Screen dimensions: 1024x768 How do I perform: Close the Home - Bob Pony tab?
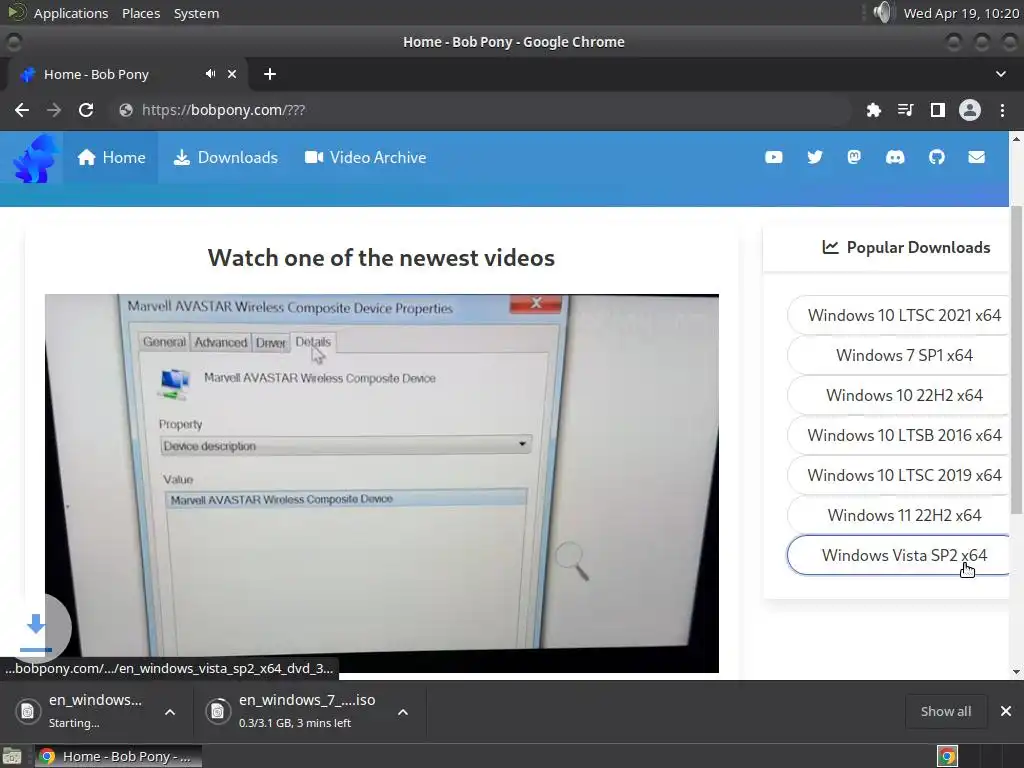[232, 74]
